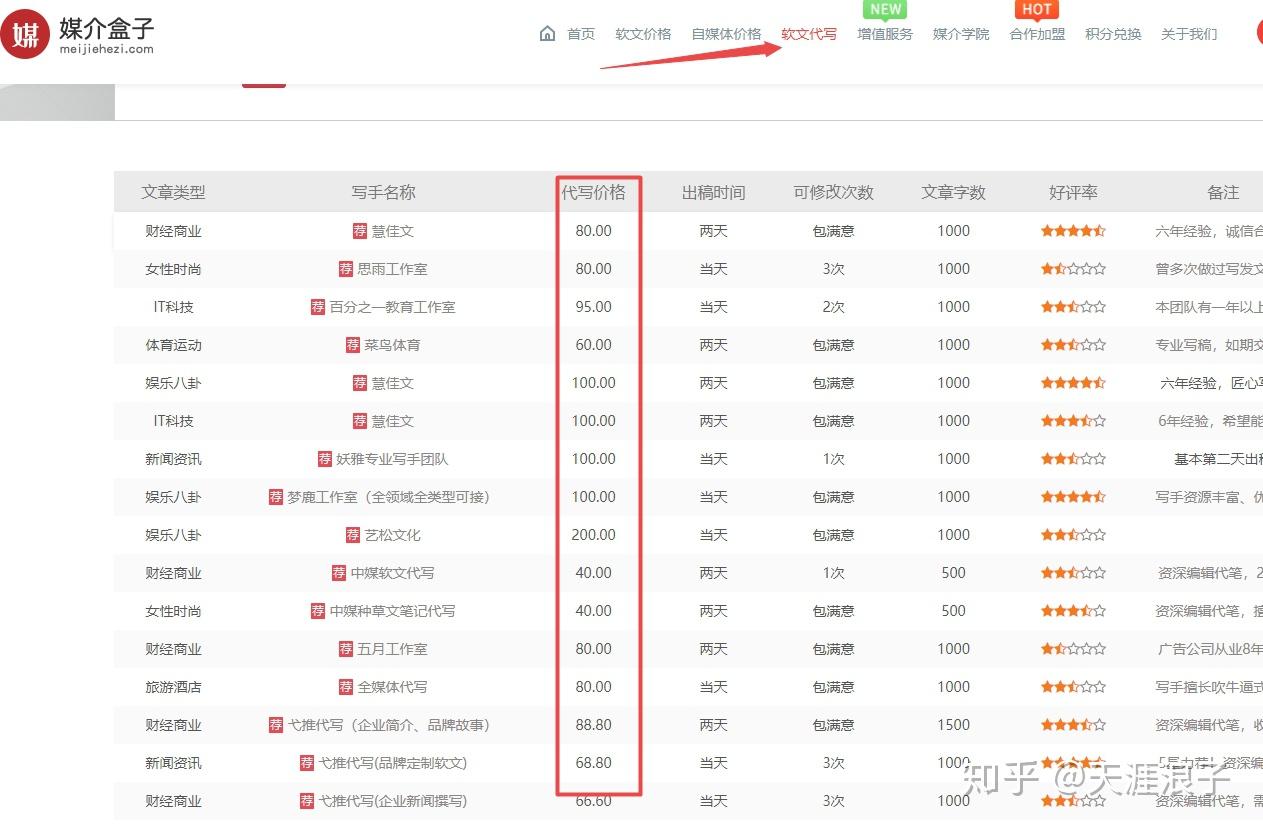Click 荐 badge next to 妖雅专业写手团队
This screenshot has width=1263, height=829.
click(325, 459)
